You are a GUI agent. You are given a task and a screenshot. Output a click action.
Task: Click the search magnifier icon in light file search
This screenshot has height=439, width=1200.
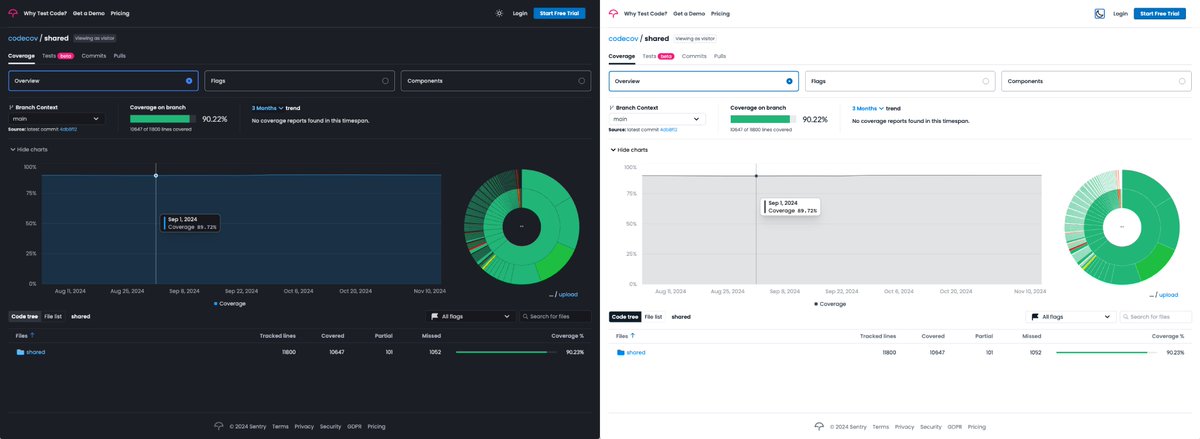pyautogui.click(x=1126, y=316)
